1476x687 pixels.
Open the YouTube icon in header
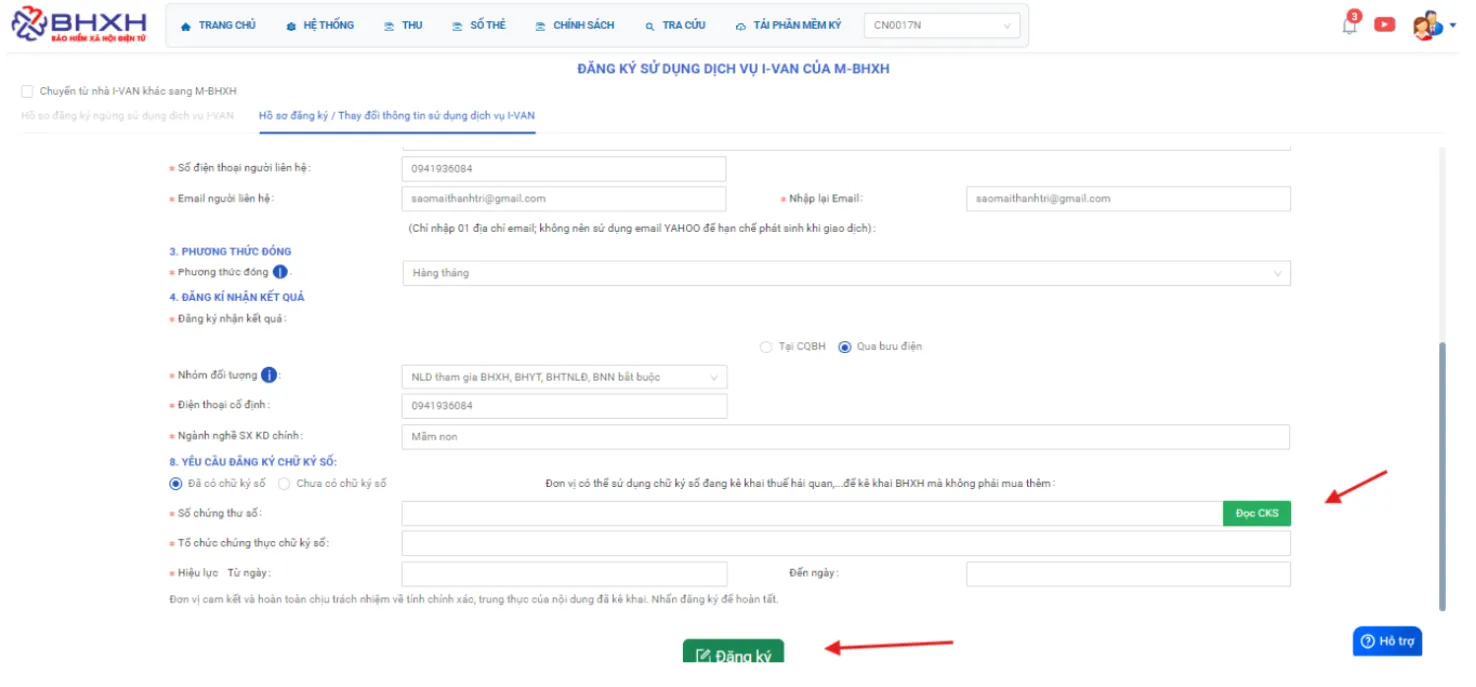1385,25
